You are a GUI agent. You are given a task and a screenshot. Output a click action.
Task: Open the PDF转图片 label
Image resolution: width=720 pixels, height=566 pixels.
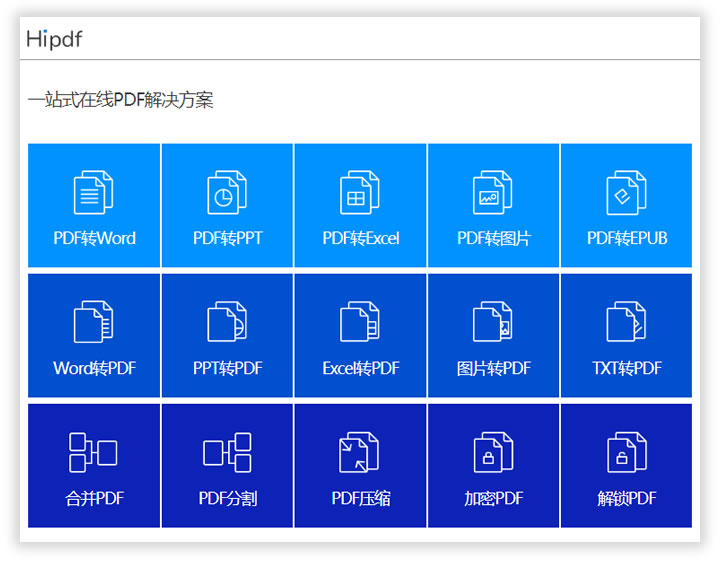click(x=494, y=238)
